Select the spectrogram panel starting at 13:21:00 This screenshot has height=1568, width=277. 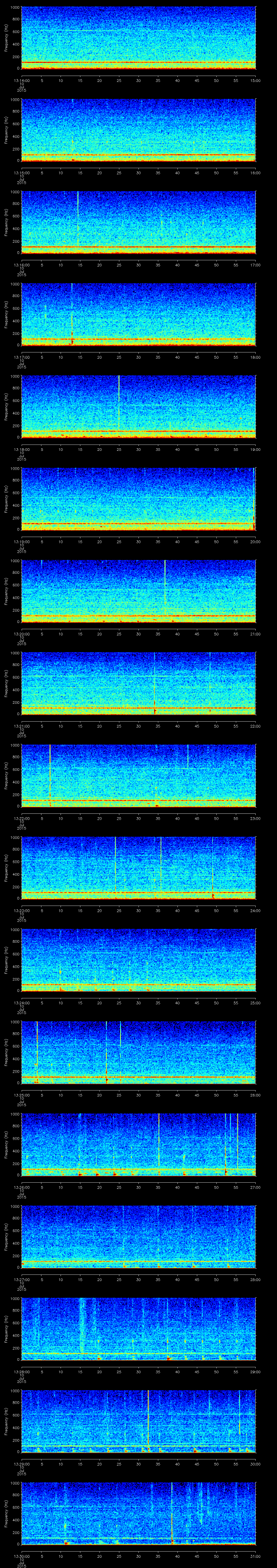[138, 683]
